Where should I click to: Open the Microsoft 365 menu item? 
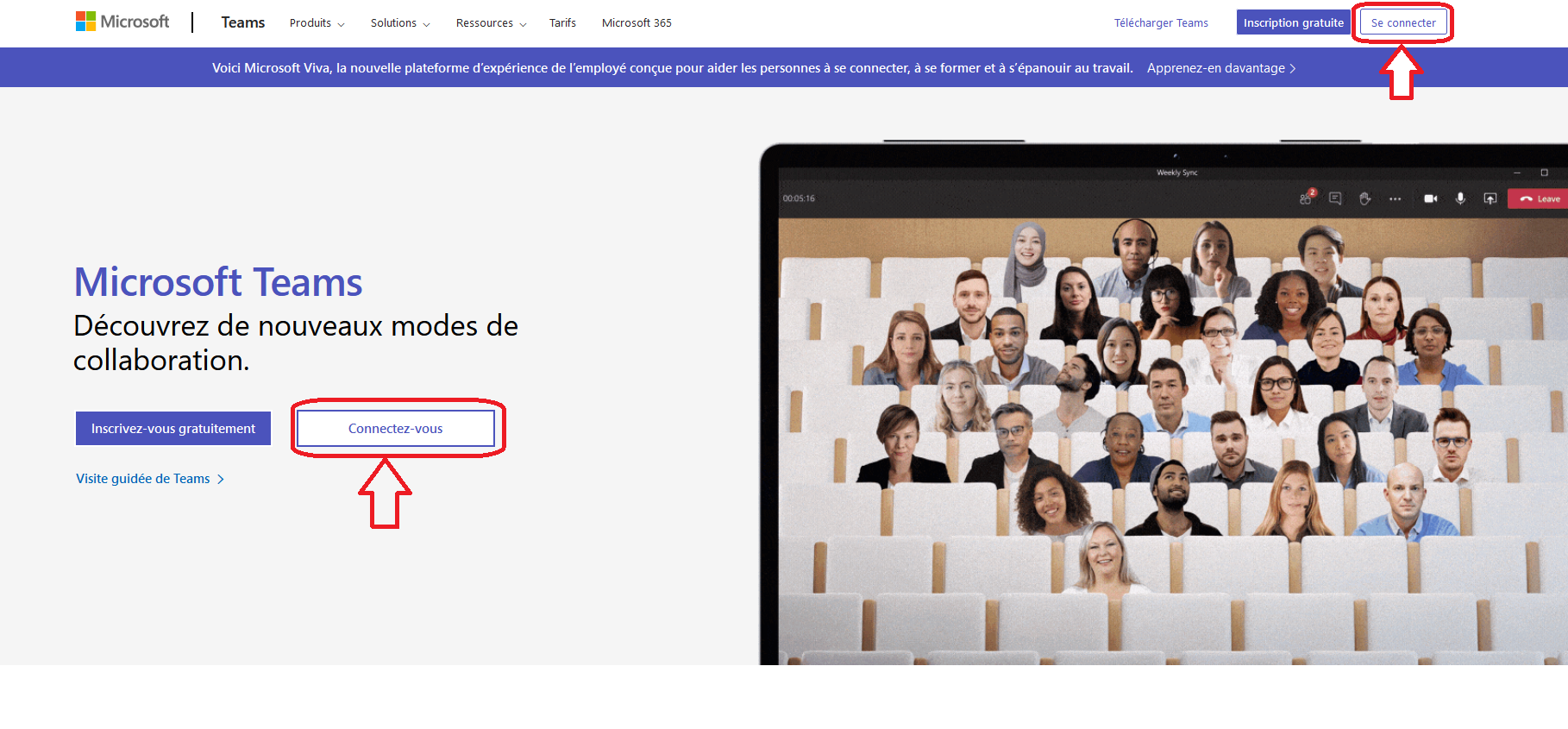click(637, 23)
